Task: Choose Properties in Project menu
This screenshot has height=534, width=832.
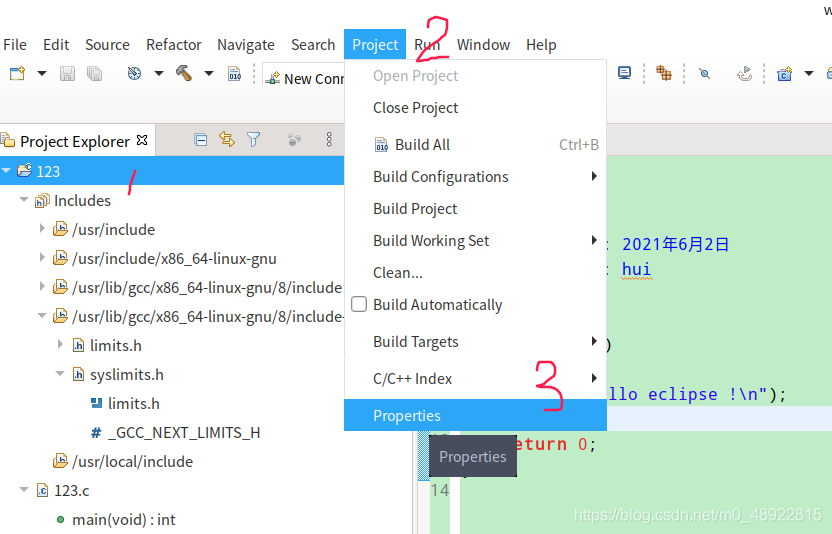Action: coord(475,415)
